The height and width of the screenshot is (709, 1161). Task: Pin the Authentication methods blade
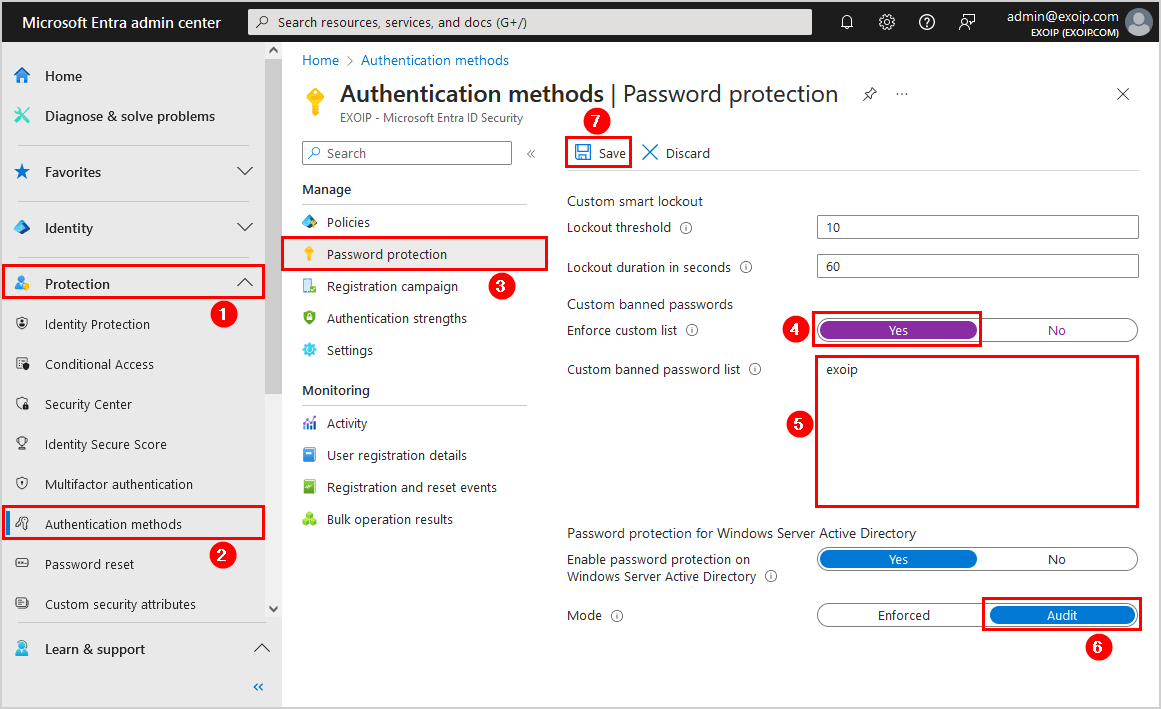tap(870, 94)
